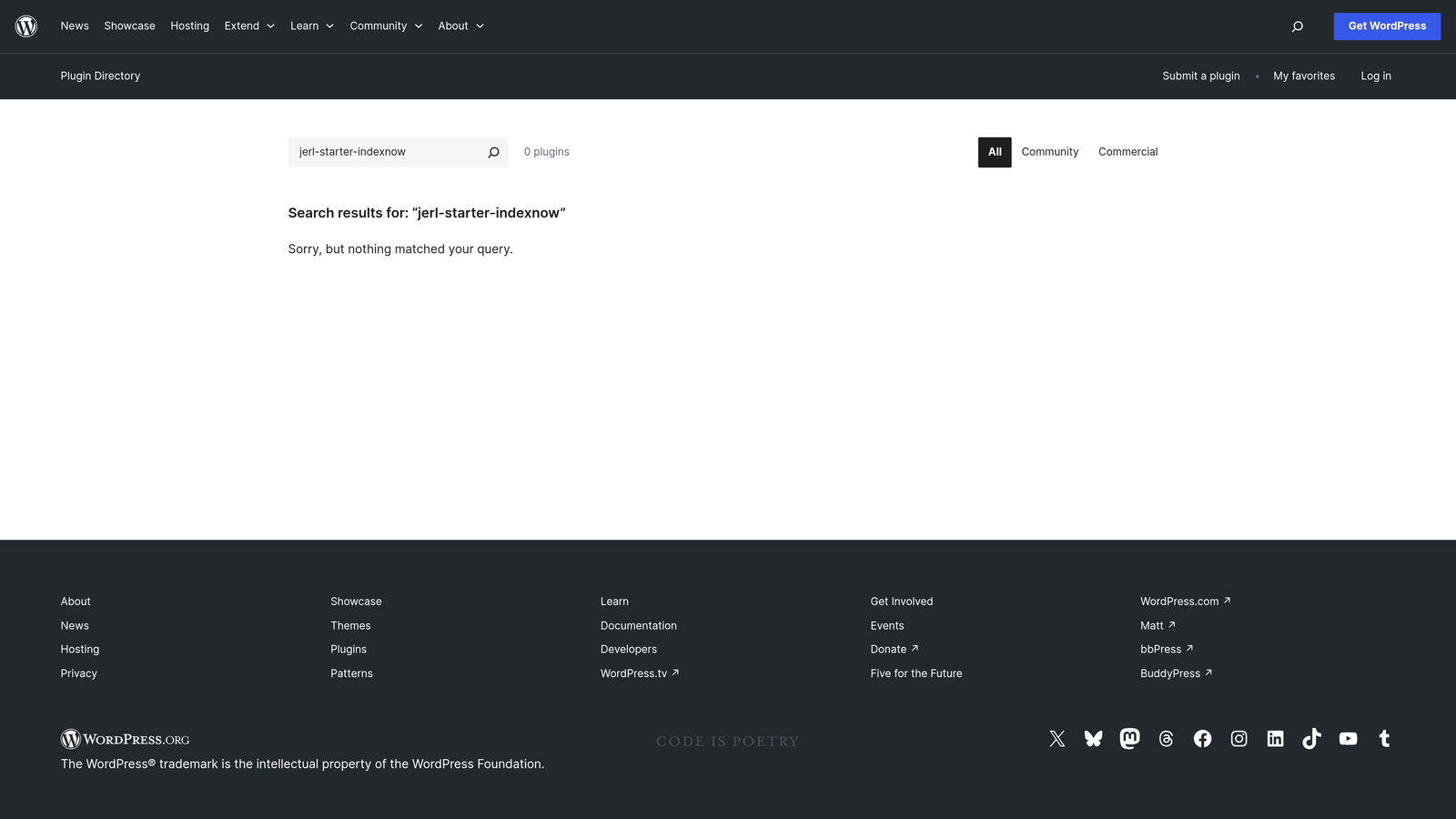The image size is (1456, 819).
Task: Click the Bluesky butterfly icon in the footer
Action: pyautogui.click(x=1093, y=738)
